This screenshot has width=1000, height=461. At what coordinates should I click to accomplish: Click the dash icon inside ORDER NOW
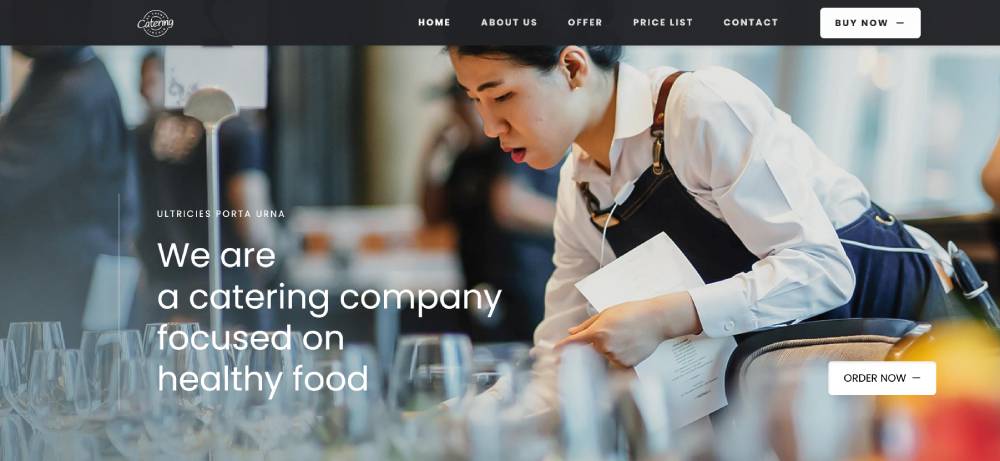point(916,378)
